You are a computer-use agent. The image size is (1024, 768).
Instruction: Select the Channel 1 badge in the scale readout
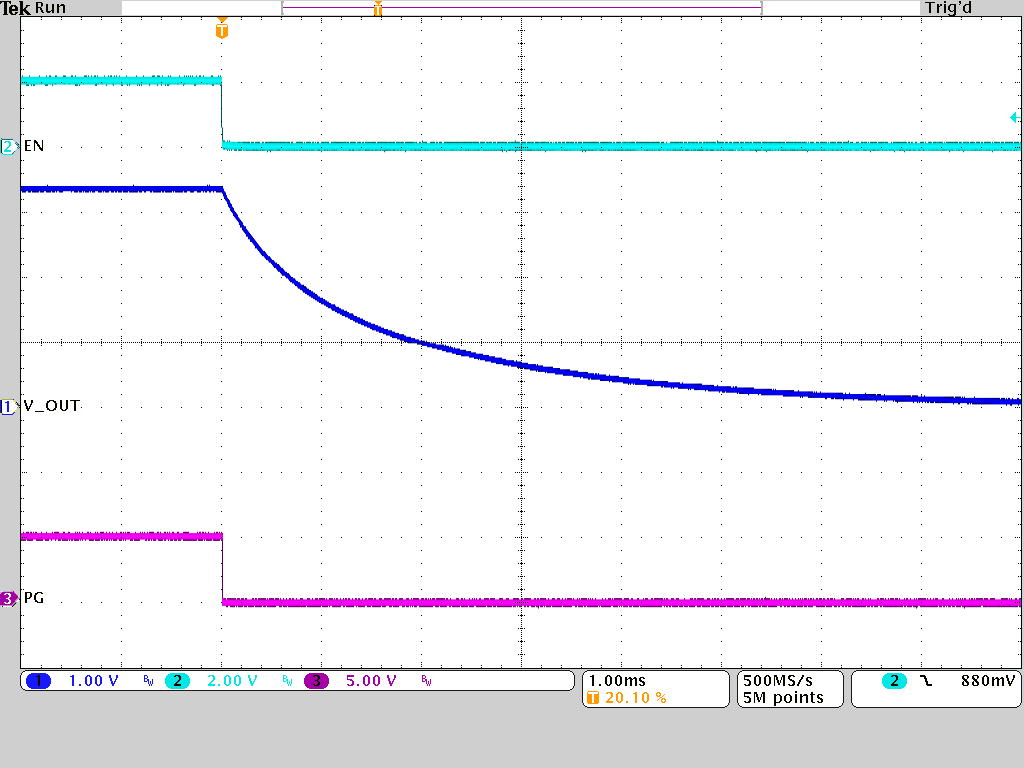[38, 681]
